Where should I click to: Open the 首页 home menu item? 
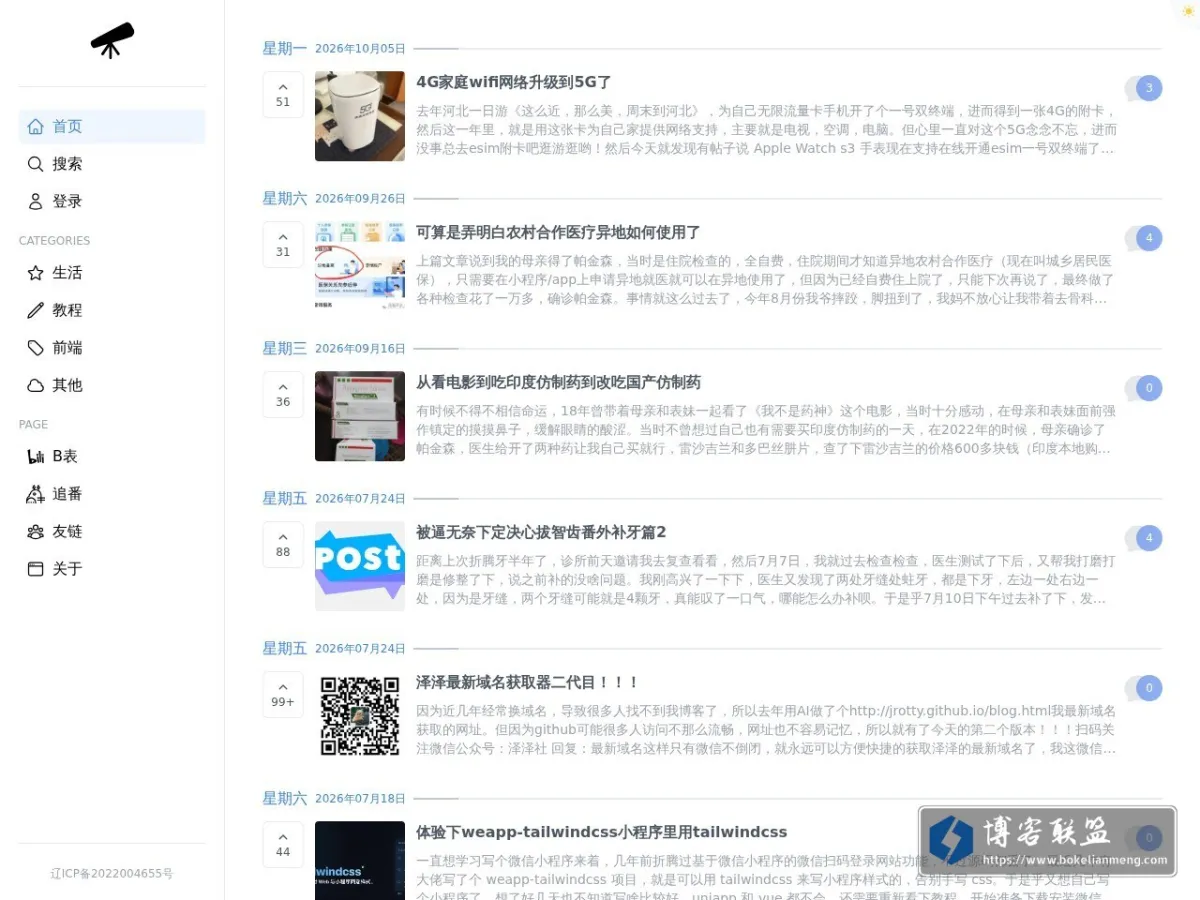click(112, 126)
